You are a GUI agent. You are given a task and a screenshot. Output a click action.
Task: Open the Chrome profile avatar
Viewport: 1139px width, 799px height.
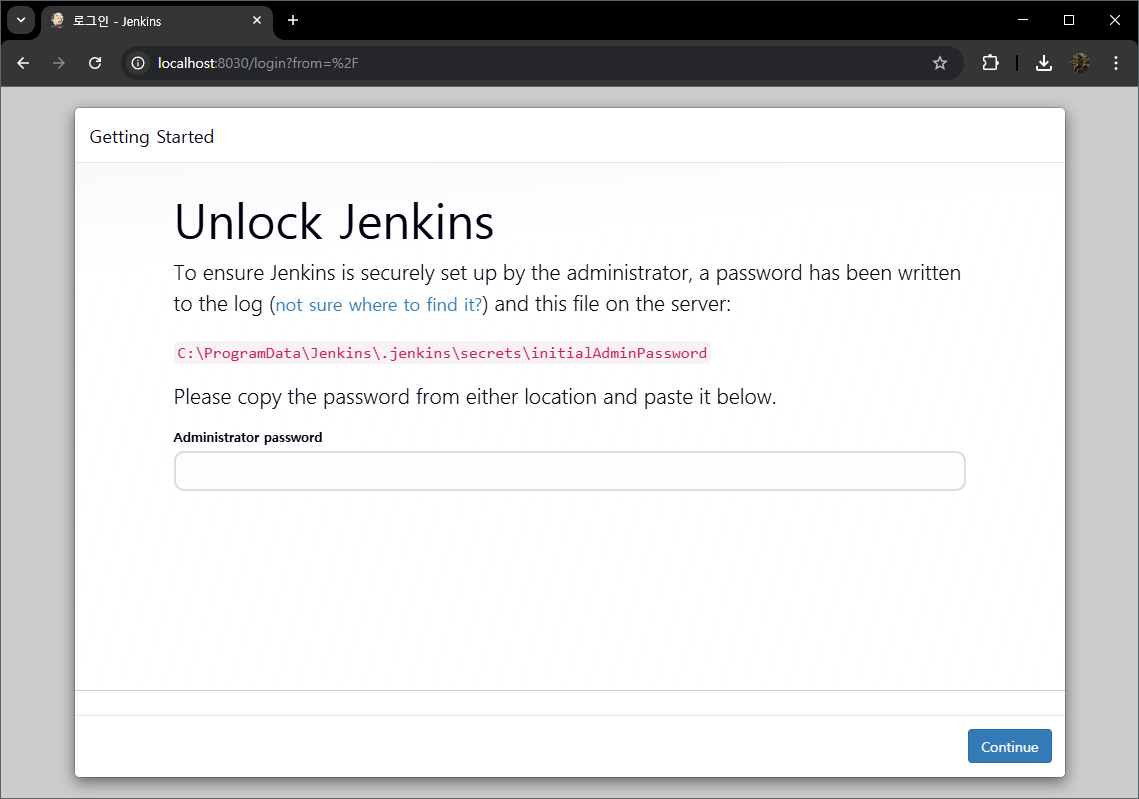[1080, 63]
